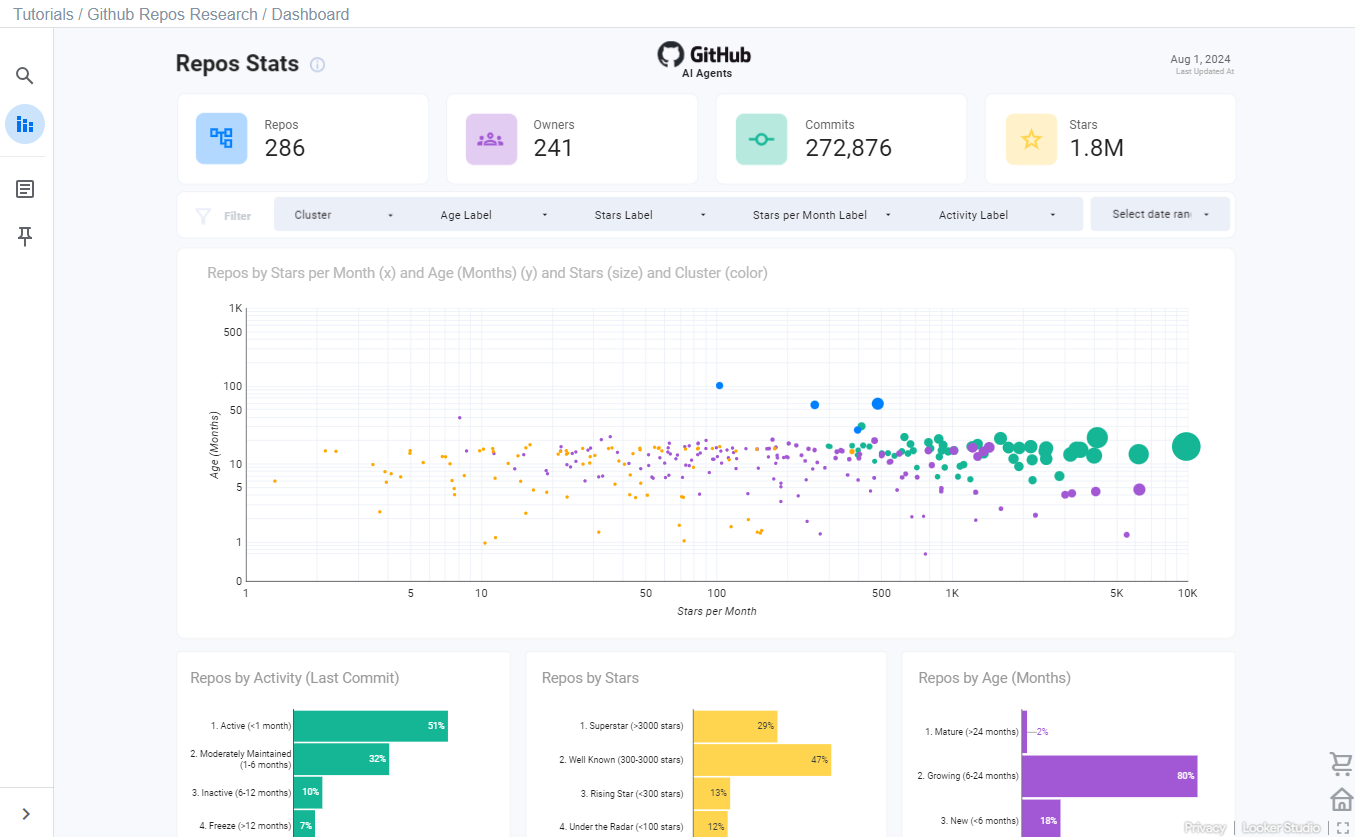Click the commits icon on the Commits card

[x=760, y=139]
